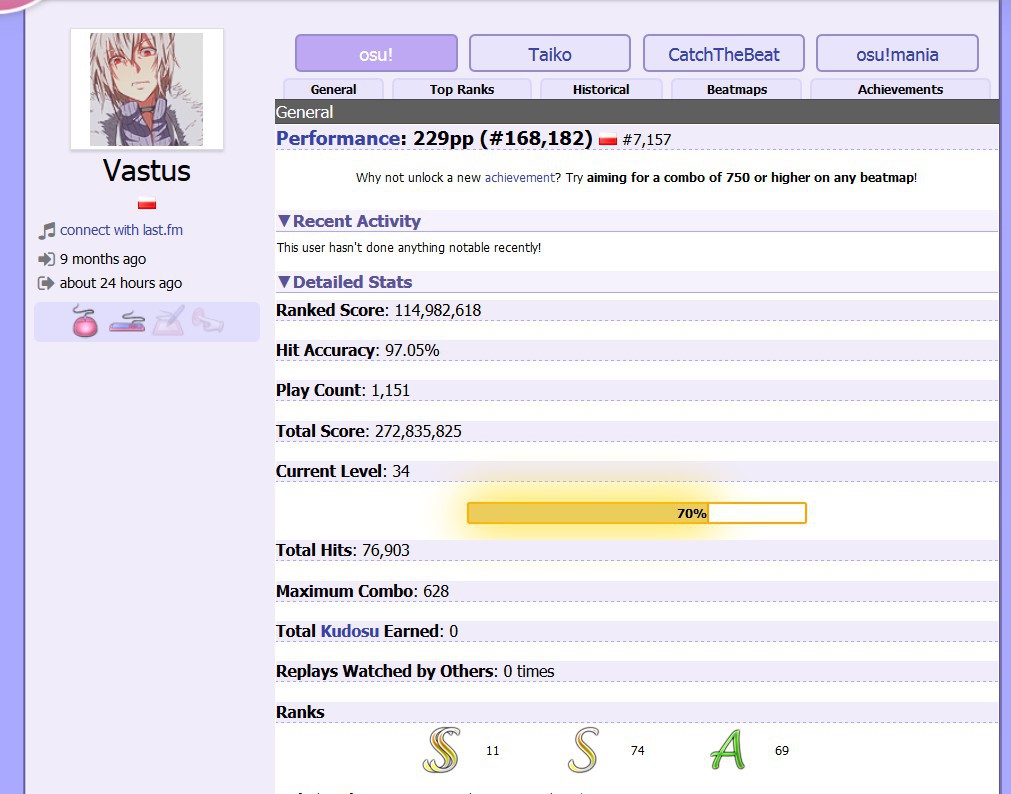Click the 'about 24 hours ago' text
The height and width of the screenshot is (794, 1011).
point(121,283)
